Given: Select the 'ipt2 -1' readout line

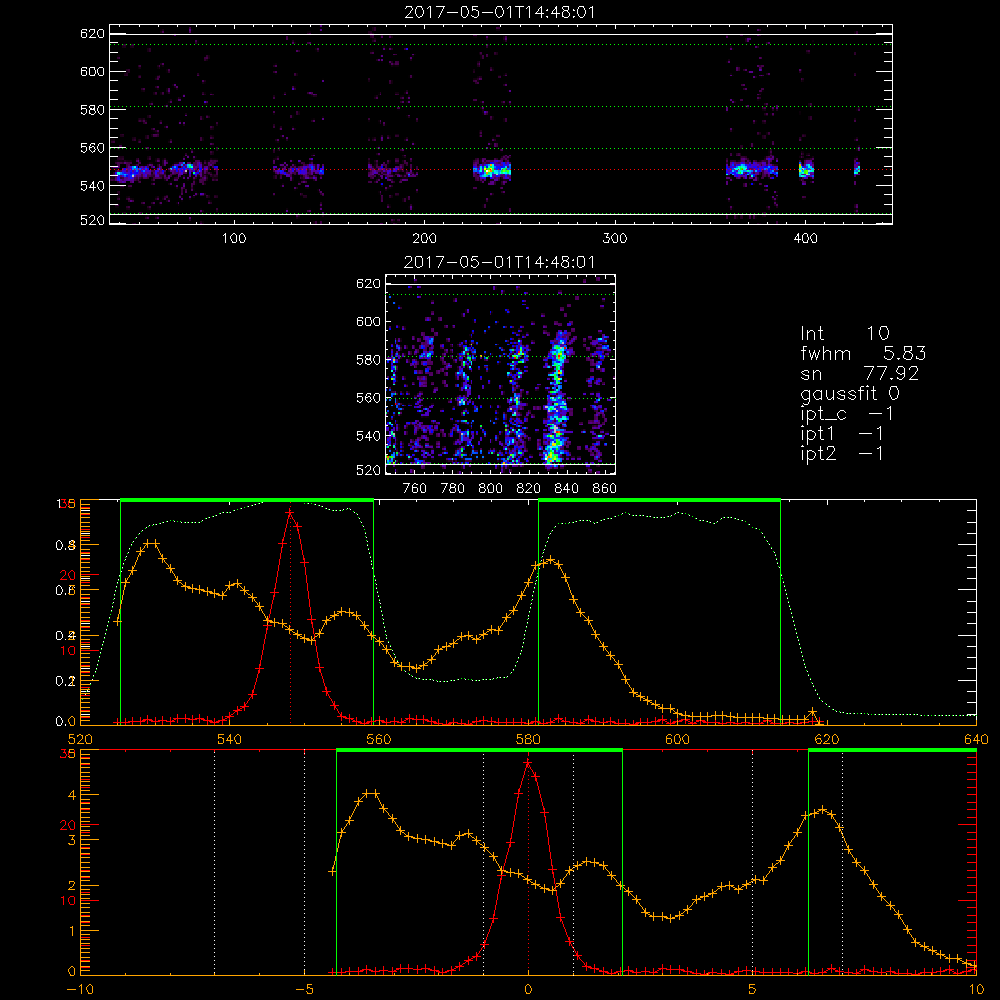Looking at the screenshot, I should [x=842, y=453].
